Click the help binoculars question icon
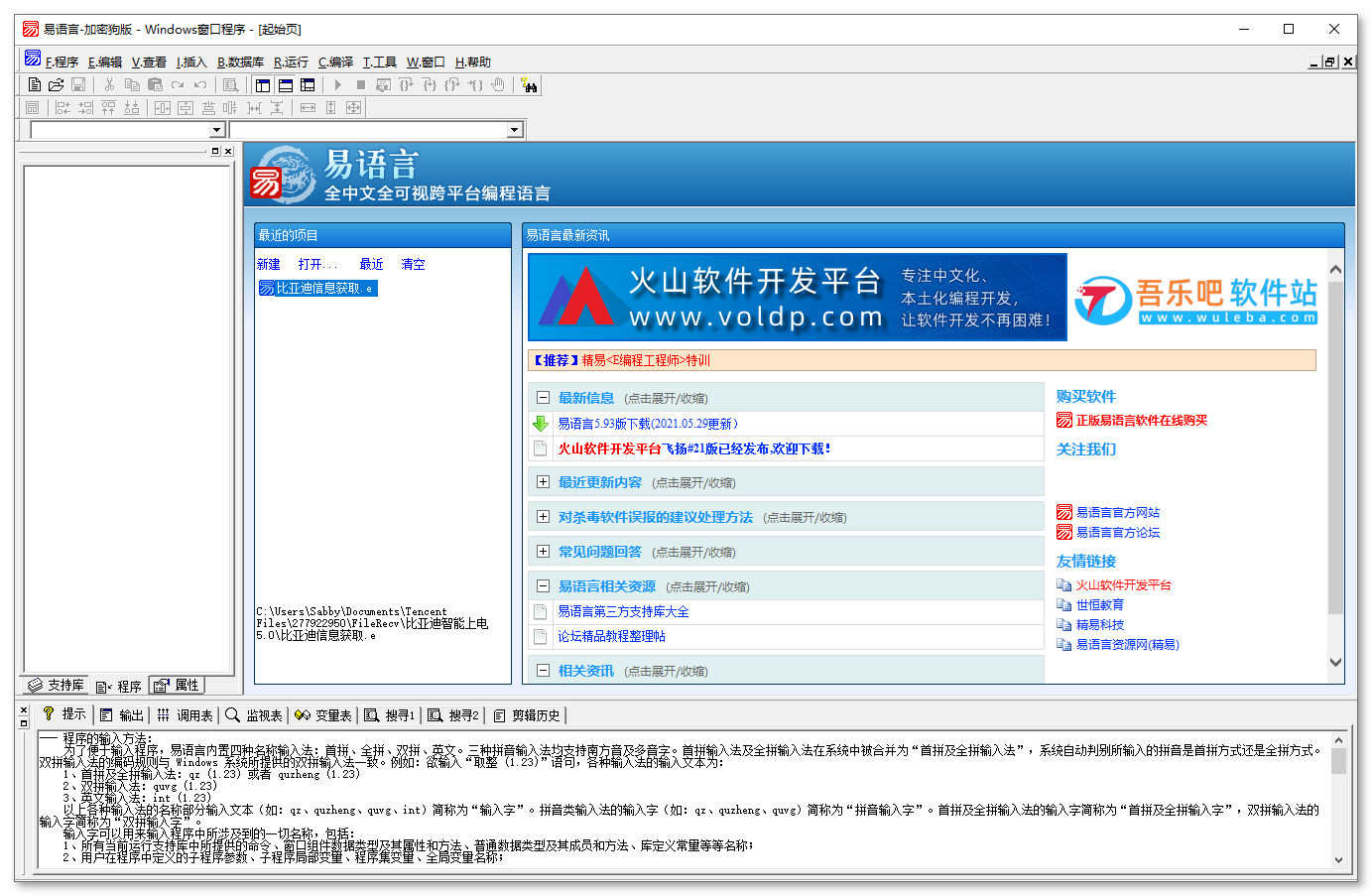 point(529,85)
